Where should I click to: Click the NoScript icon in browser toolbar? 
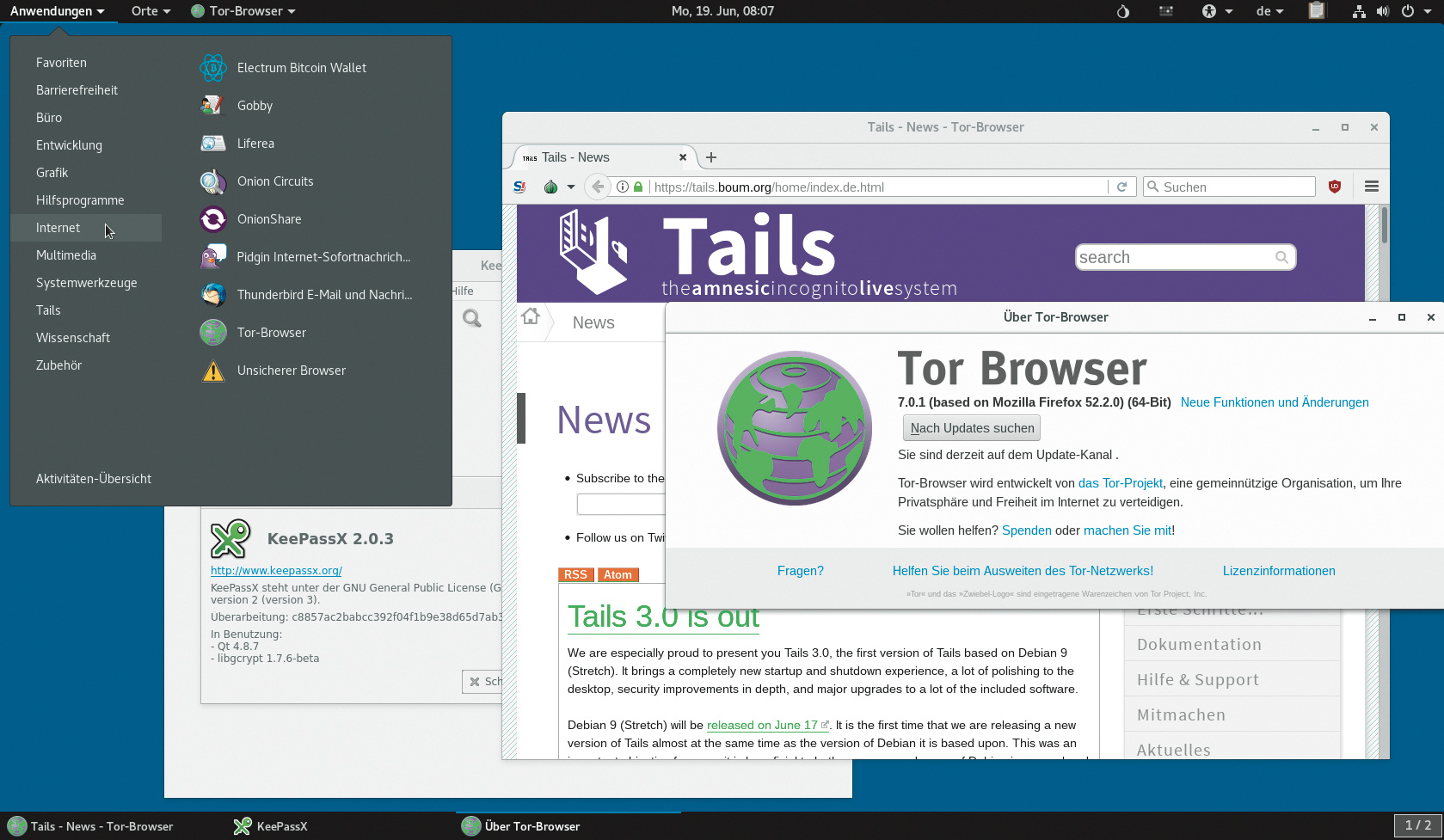pyautogui.click(x=519, y=187)
